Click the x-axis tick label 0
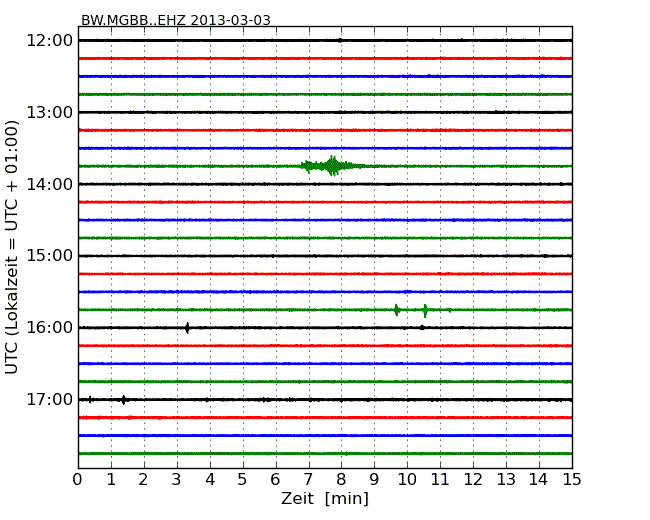This screenshot has height=520, width=650. [x=78, y=480]
